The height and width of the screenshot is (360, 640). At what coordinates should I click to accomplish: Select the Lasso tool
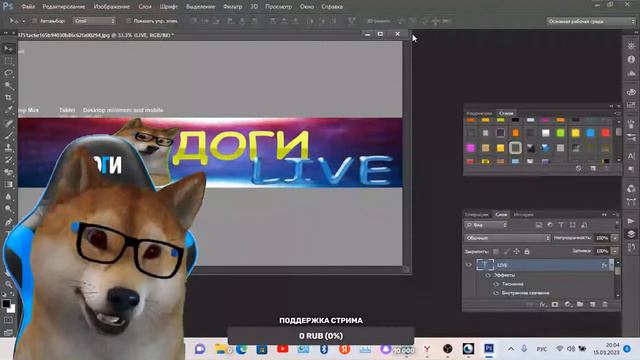tap(9, 73)
